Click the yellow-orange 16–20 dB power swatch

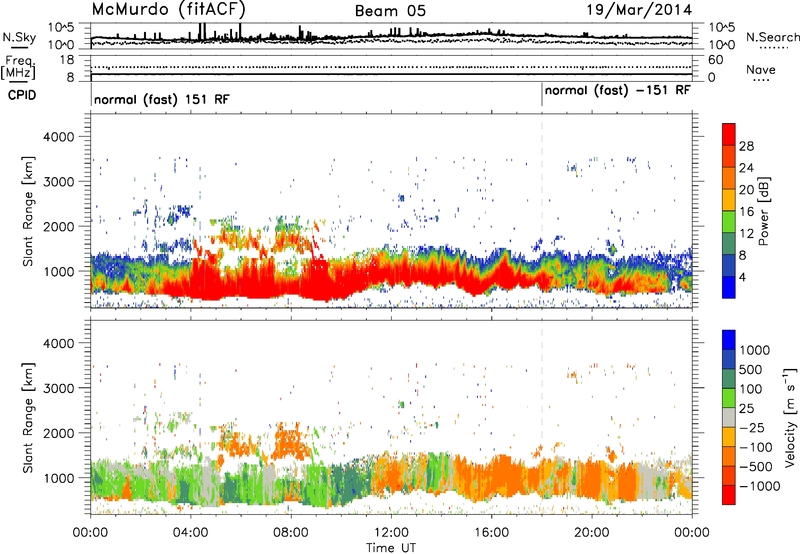coord(729,200)
